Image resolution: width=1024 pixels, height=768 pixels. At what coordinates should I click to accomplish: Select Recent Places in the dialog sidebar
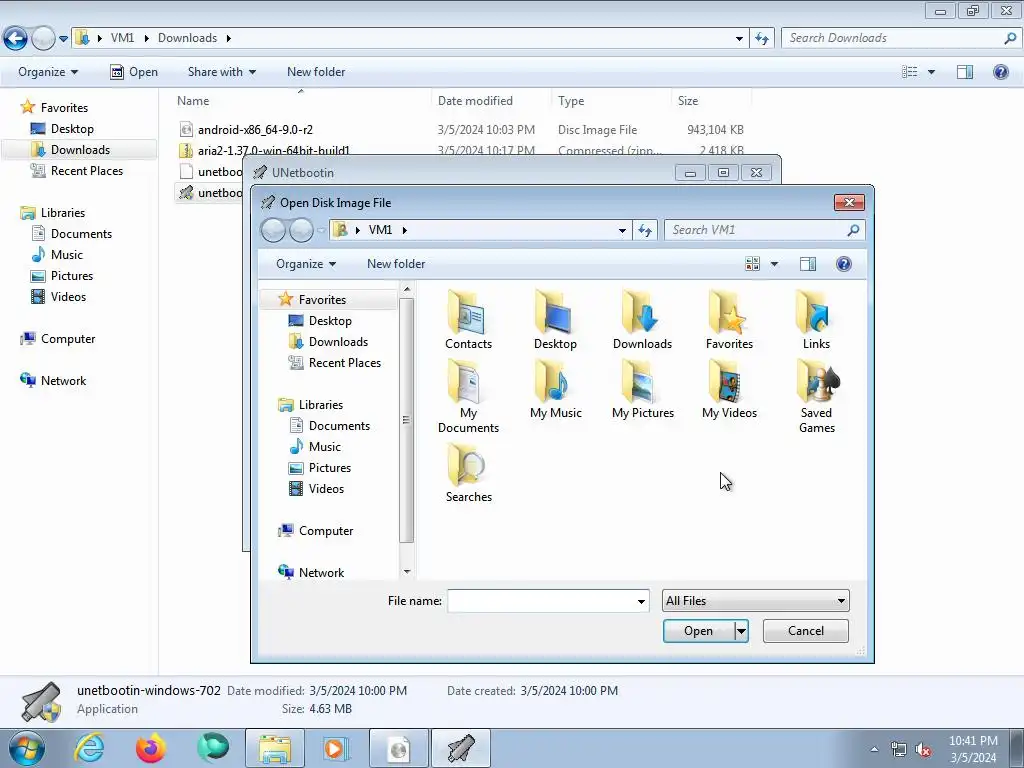click(x=344, y=362)
